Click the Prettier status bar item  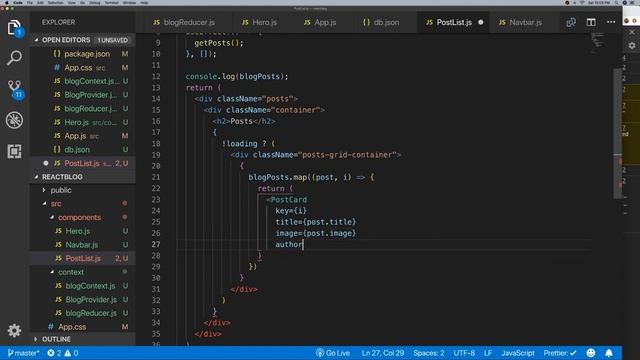pyautogui.click(x=560, y=353)
